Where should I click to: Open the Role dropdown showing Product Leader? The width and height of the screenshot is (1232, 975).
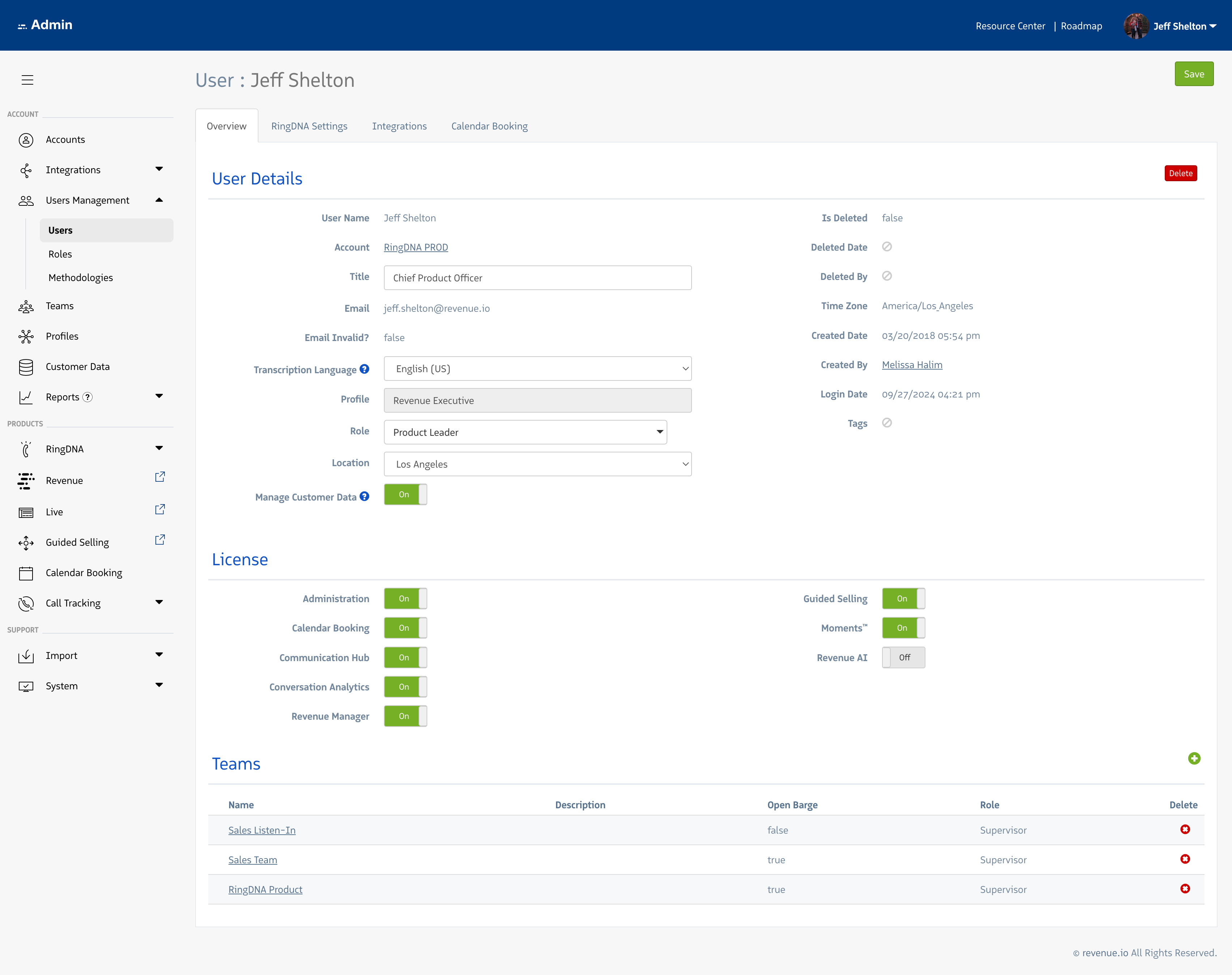pos(525,432)
